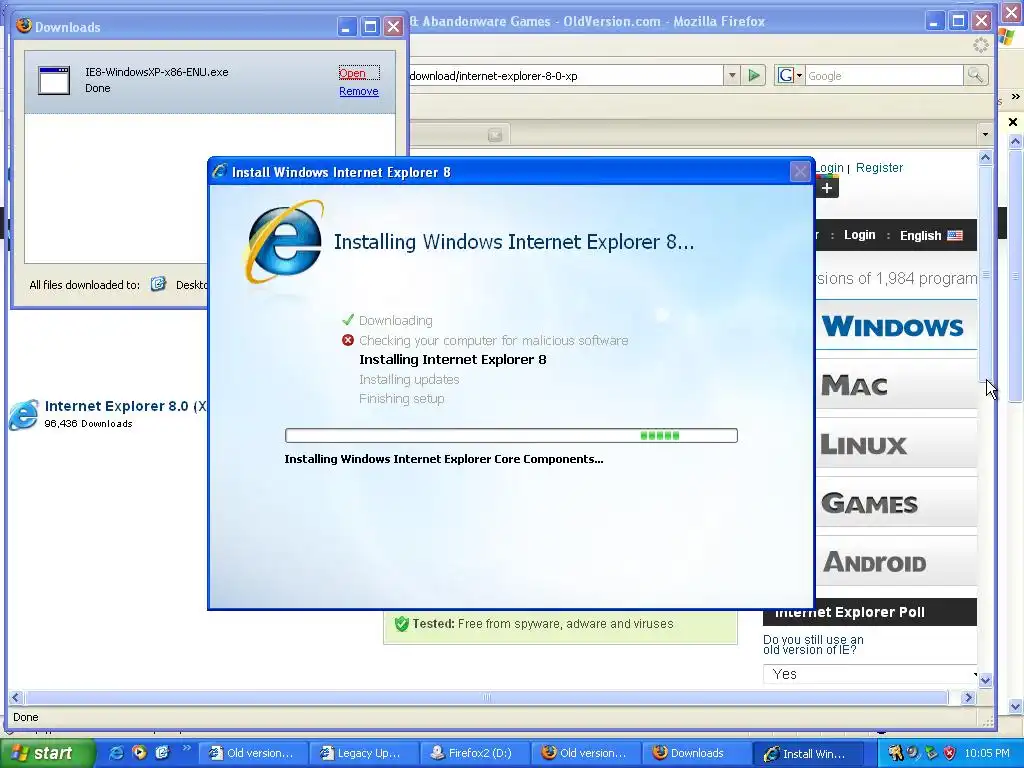The height and width of the screenshot is (768, 1024).
Task: Click the plus share button on the webpage
Action: [827, 188]
